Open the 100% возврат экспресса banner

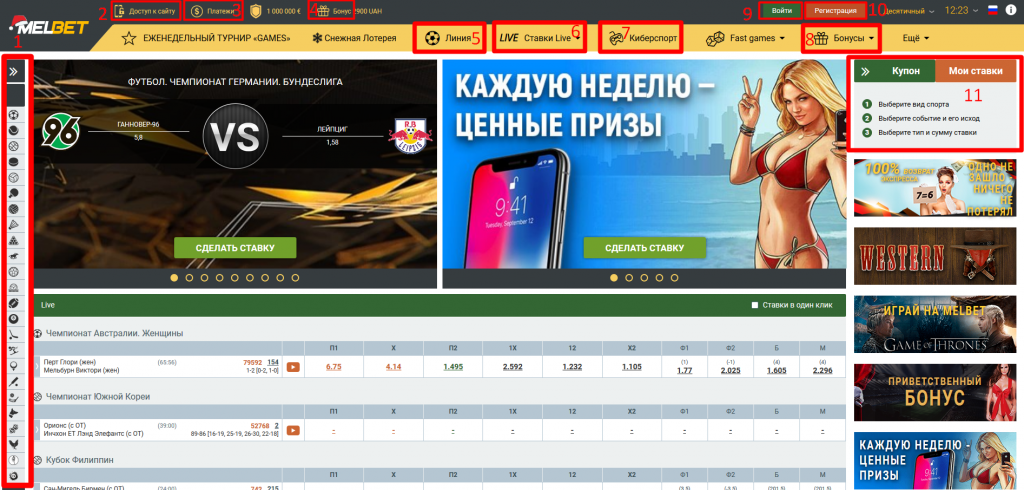935,188
